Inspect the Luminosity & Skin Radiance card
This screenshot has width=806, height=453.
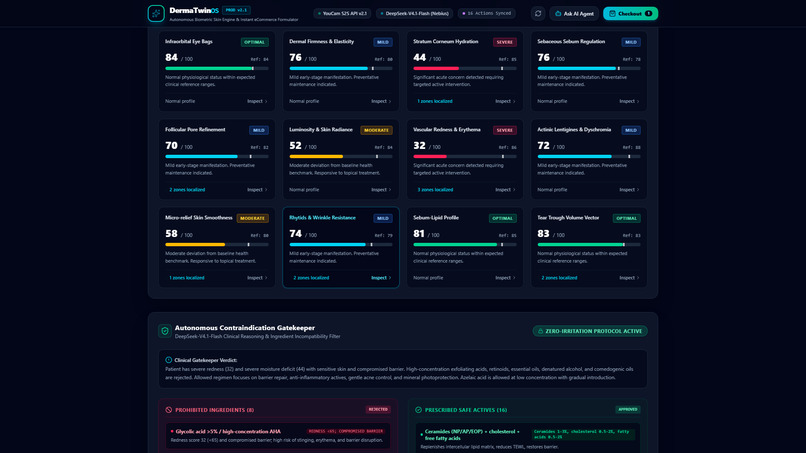point(381,190)
